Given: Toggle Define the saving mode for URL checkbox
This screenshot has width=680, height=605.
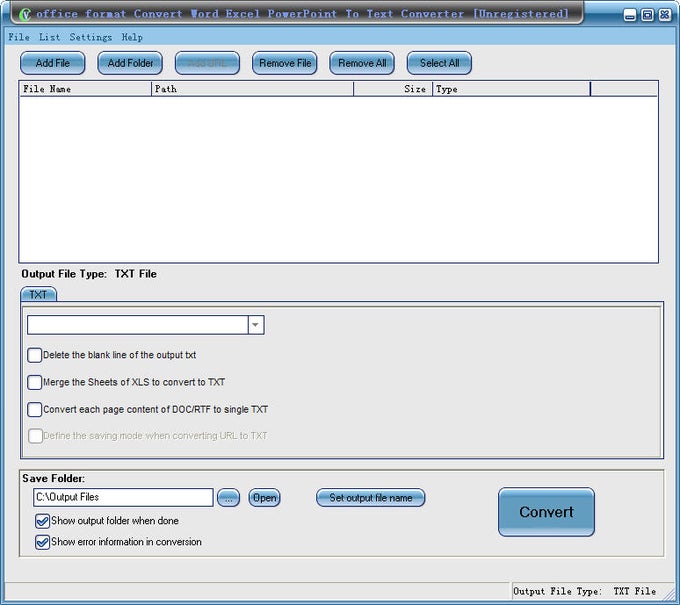Looking at the screenshot, I should 35,436.
